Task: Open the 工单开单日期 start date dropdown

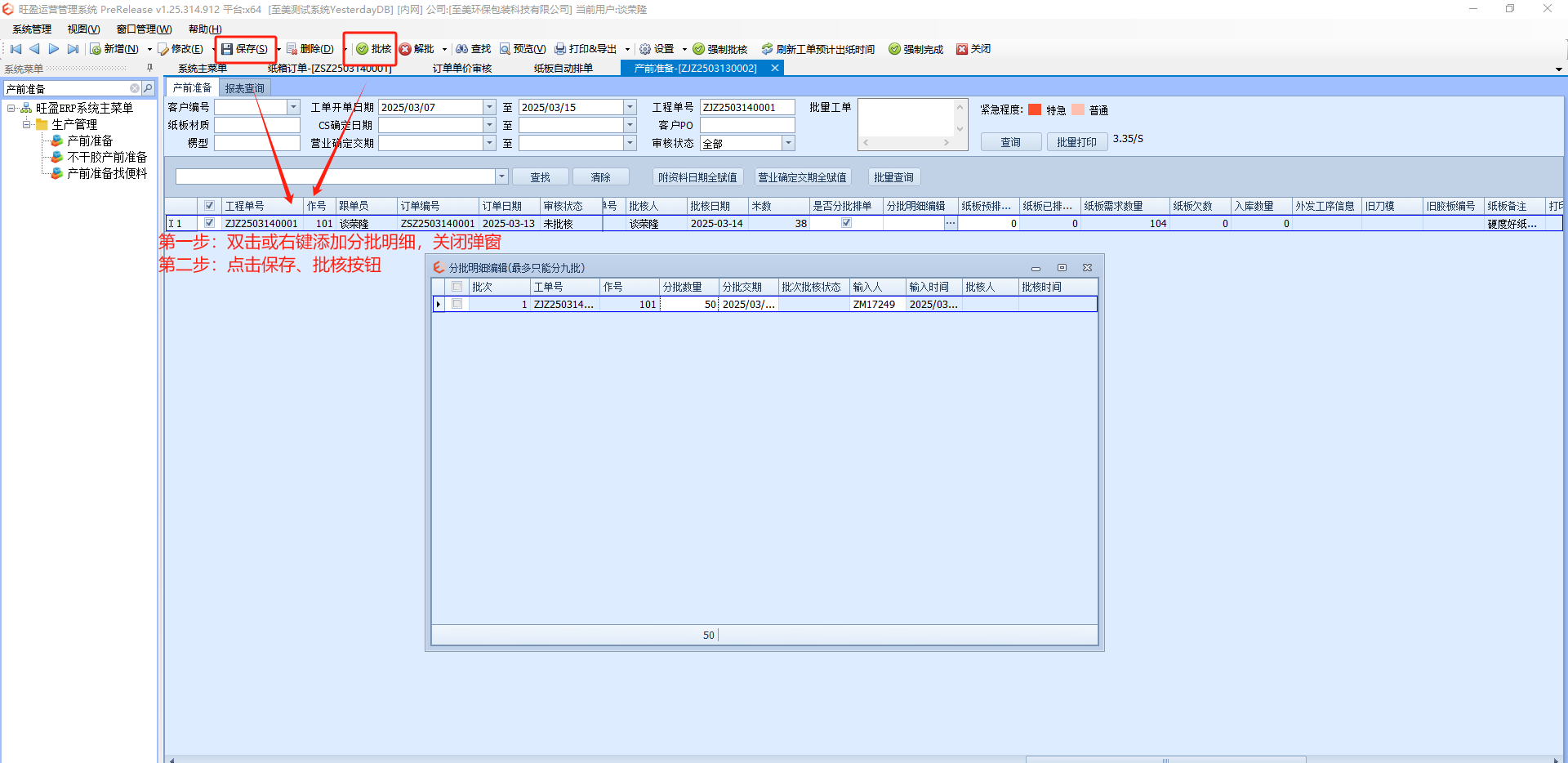Action: coord(489,107)
